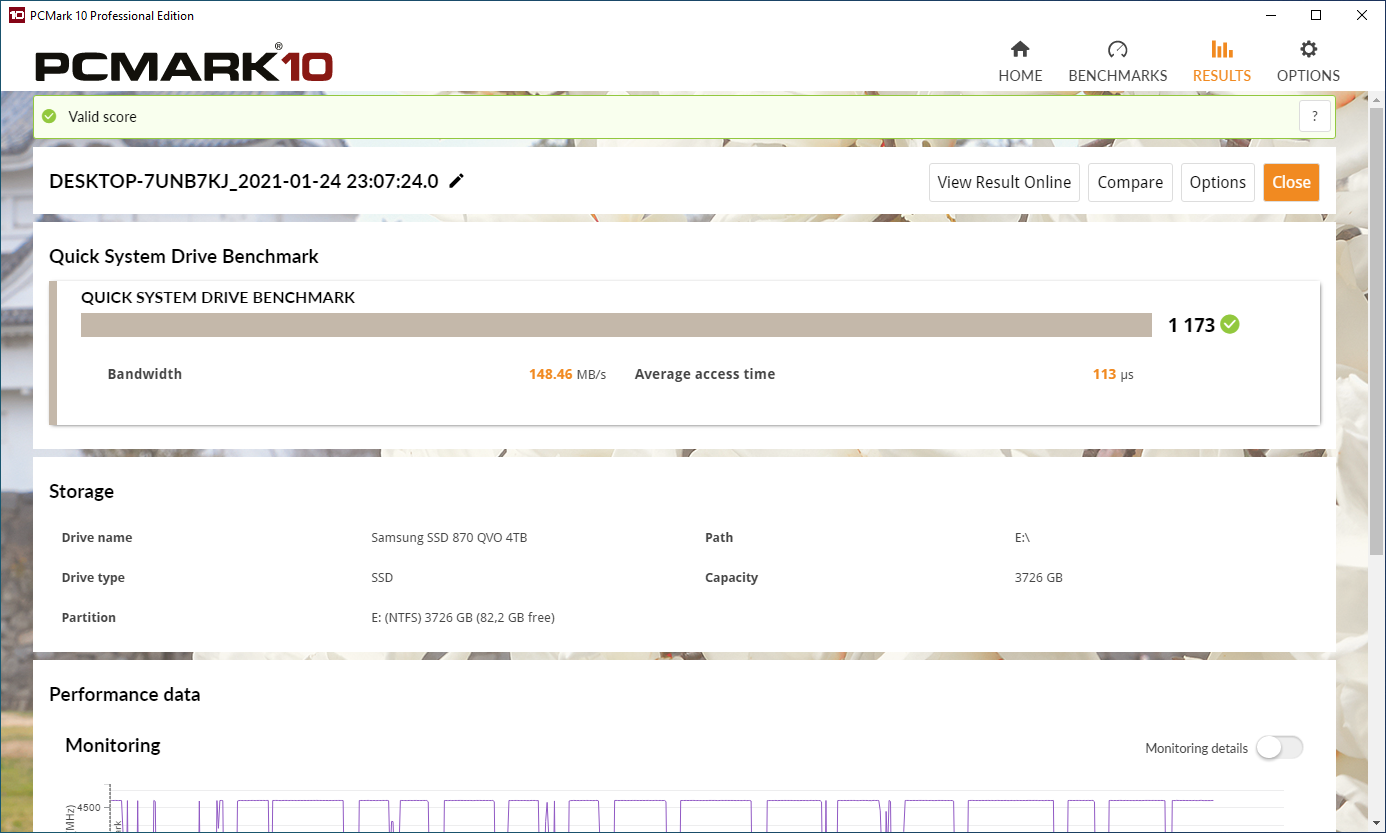Click the scrollbar down arrow
The height and width of the screenshot is (833, 1386).
tap(1377, 824)
